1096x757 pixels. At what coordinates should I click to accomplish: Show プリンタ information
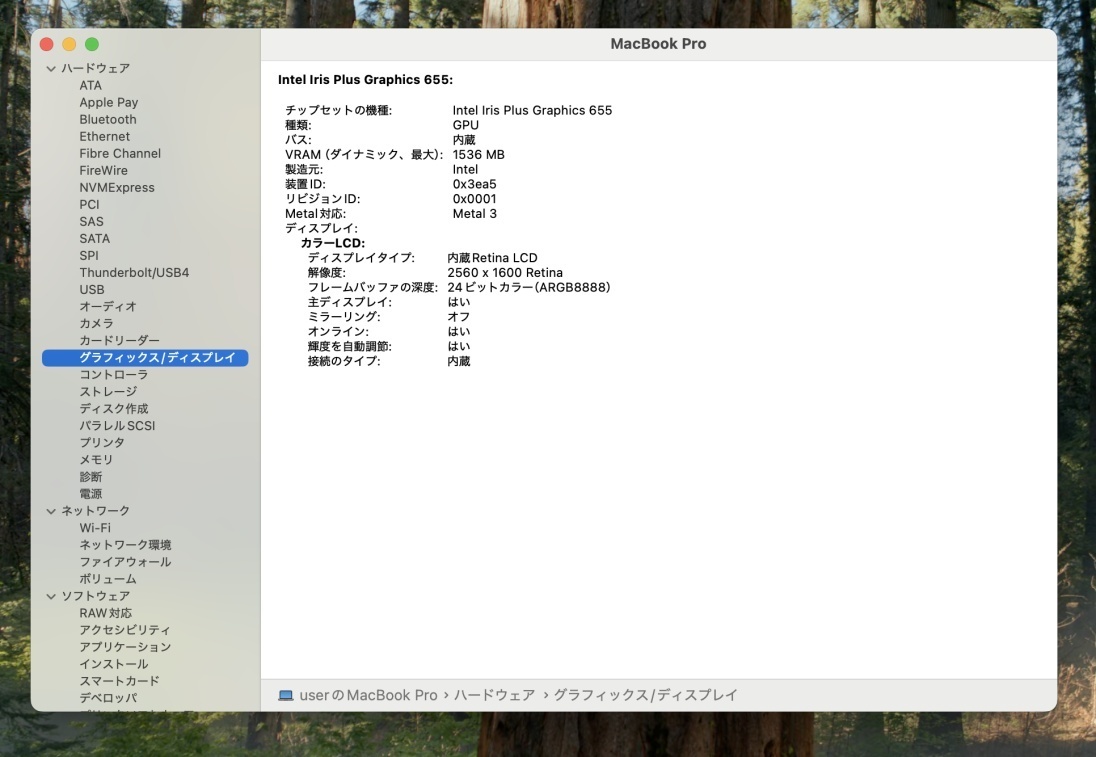pyautogui.click(x=102, y=442)
